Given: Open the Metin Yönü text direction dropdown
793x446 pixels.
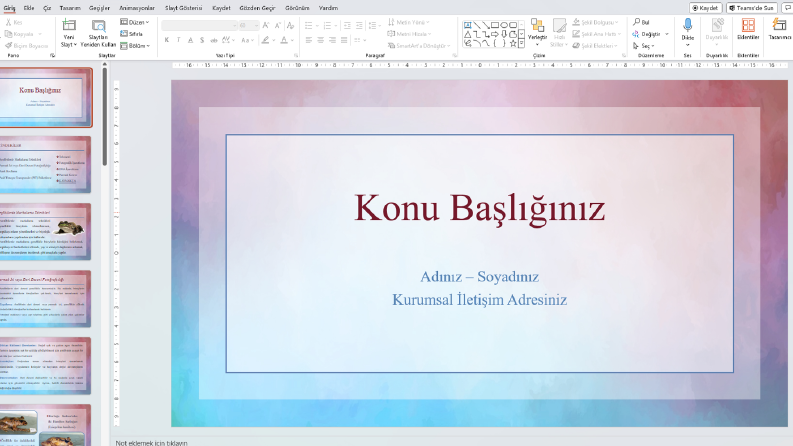Looking at the screenshot, I should (409, 22).
